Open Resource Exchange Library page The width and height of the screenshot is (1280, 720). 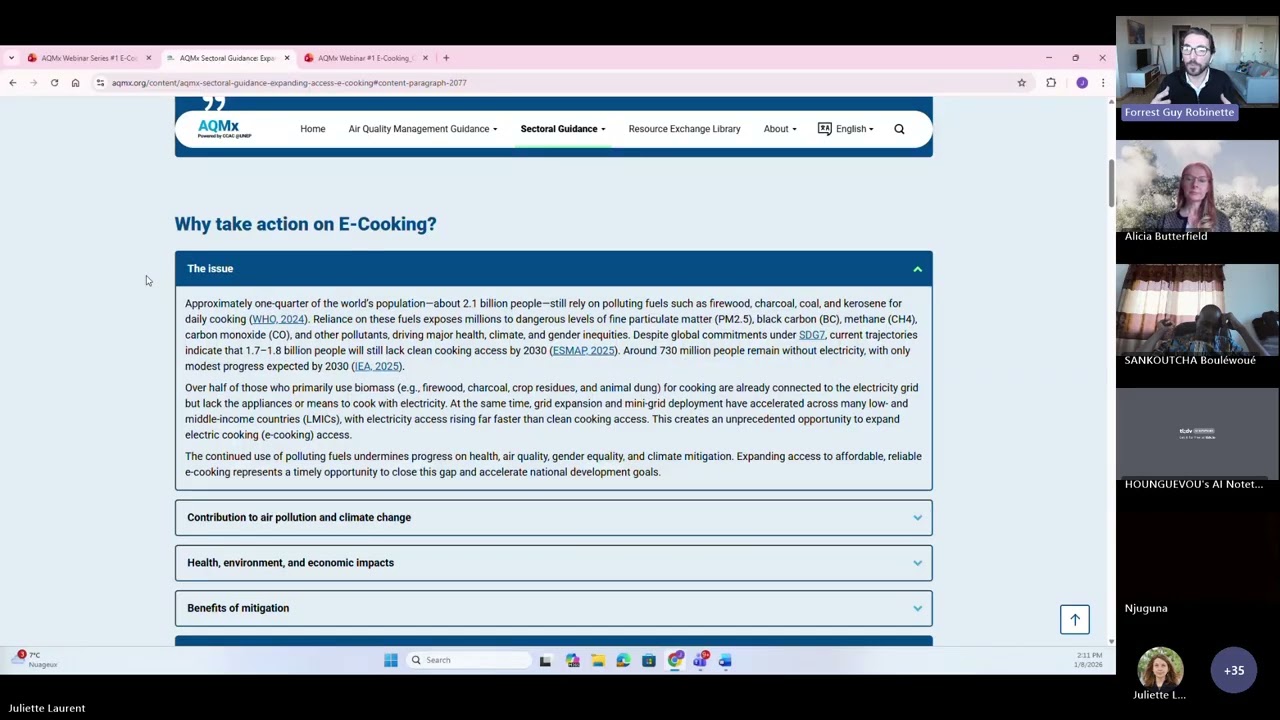pos(685,129)
